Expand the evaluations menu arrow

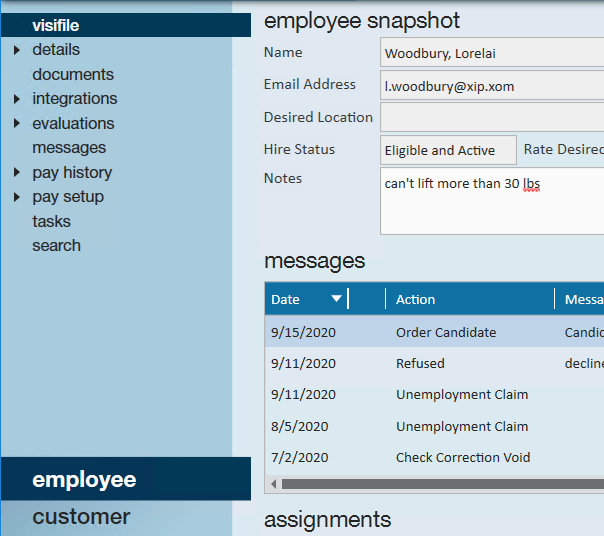pyautogui.click(x=17, y=123)
